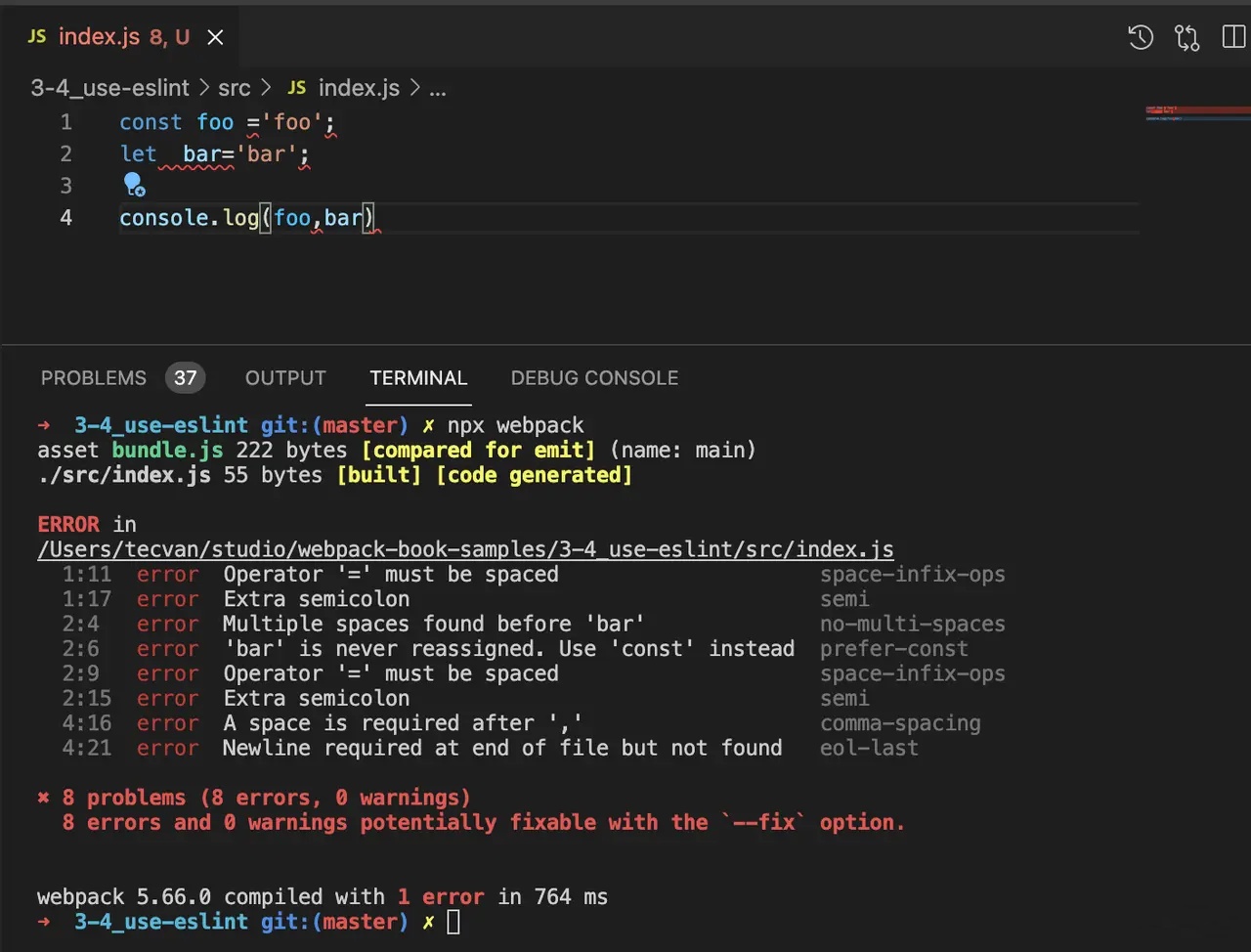Click the 'eol-last' rule name
Screen dimensions: 1251x952
pyautogui.click(x=869, y=748)
